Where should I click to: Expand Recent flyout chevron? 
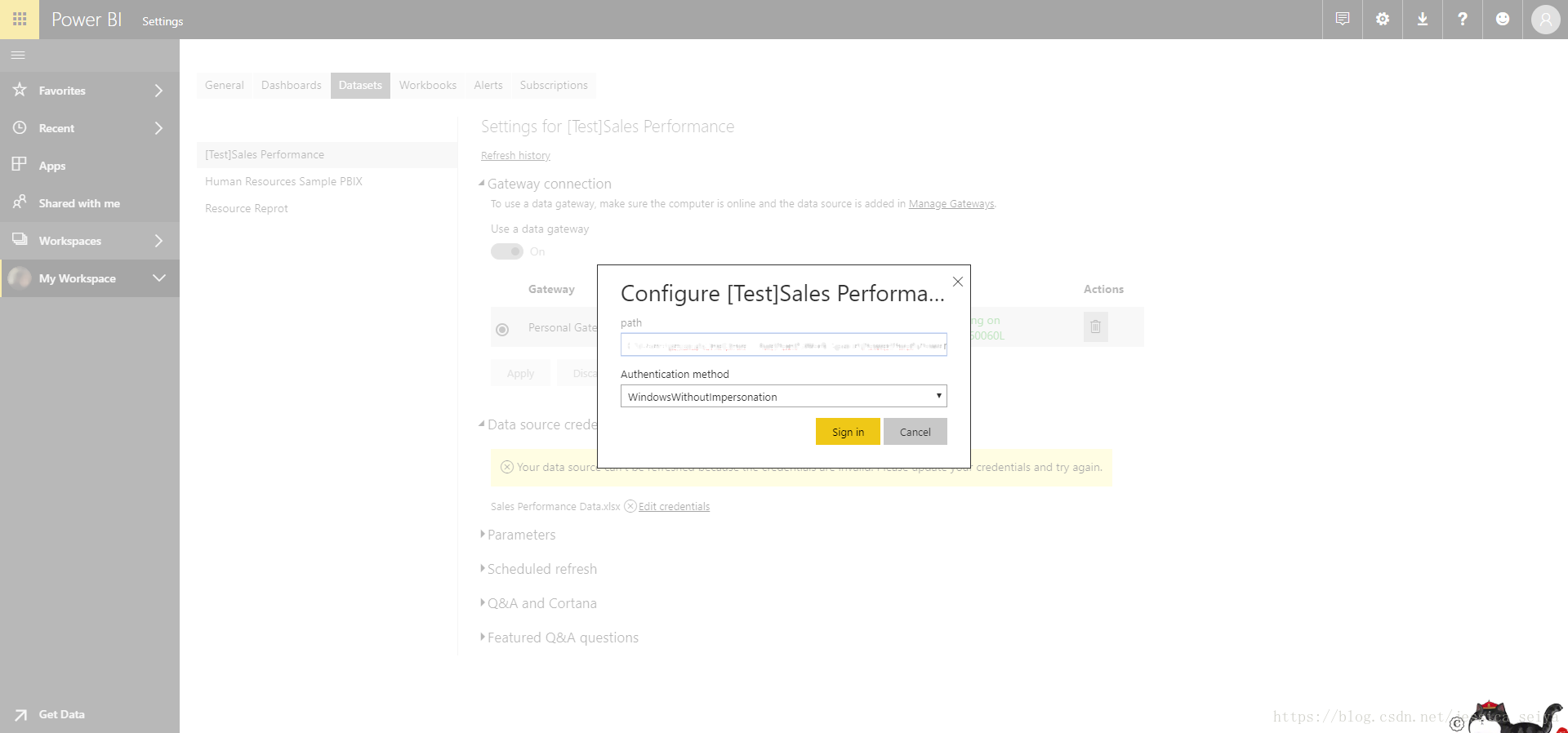click(x=158, y=128)
